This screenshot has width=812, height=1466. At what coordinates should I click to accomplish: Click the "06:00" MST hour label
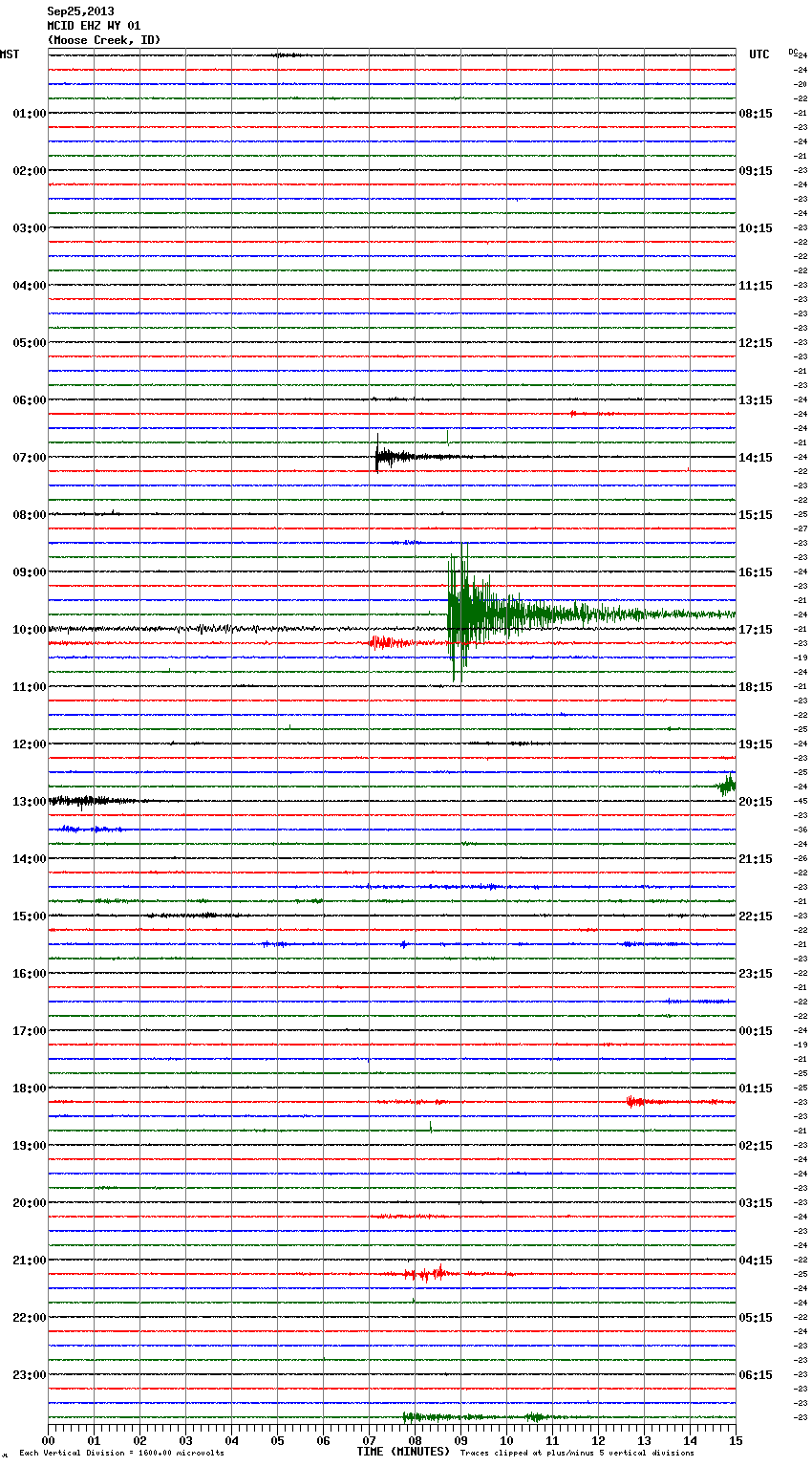[x=30, y=400]
